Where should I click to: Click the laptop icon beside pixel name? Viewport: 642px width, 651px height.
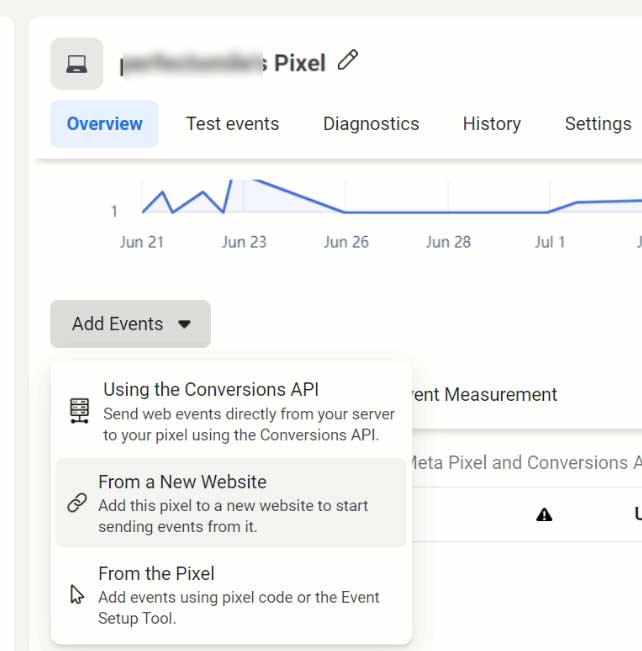[x=76, y=64]
